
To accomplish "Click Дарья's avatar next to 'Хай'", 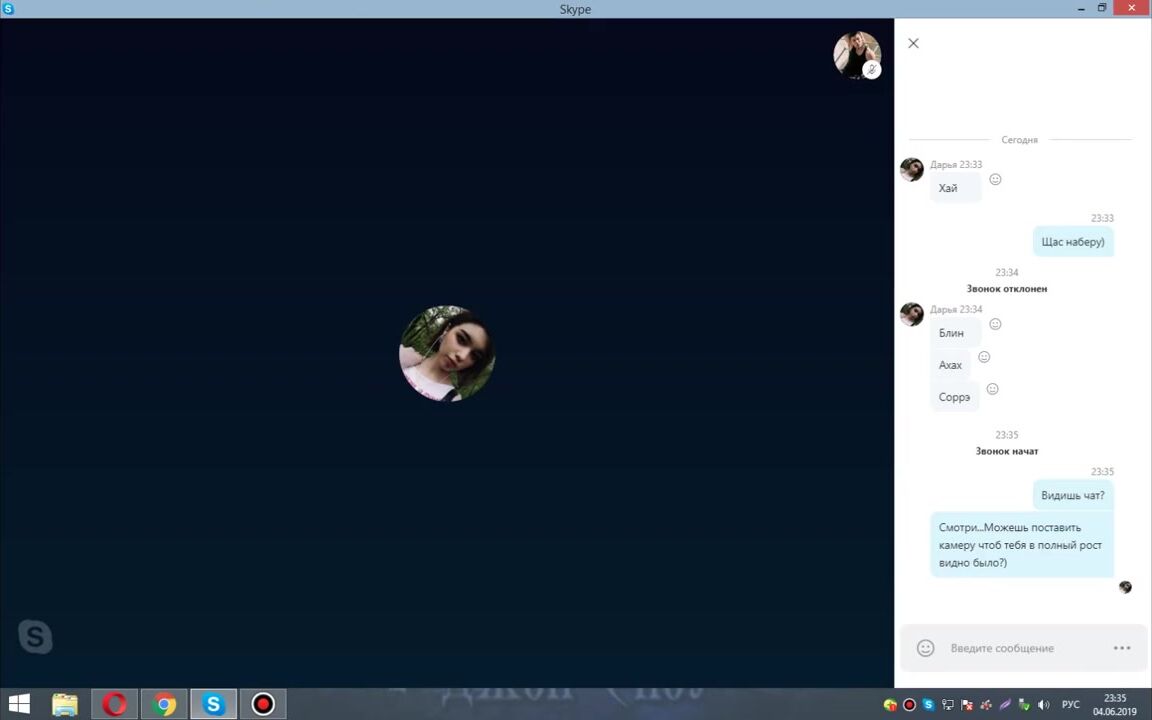I will tap(911, 169).
